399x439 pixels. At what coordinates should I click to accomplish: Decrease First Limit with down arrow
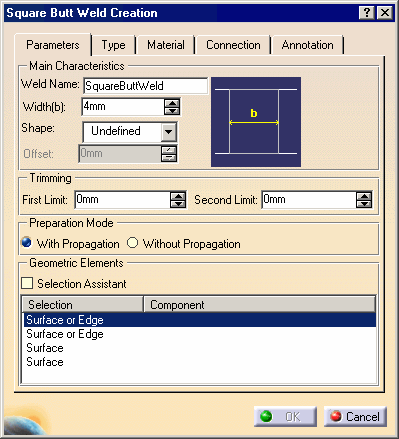click(x=178, y=204)
